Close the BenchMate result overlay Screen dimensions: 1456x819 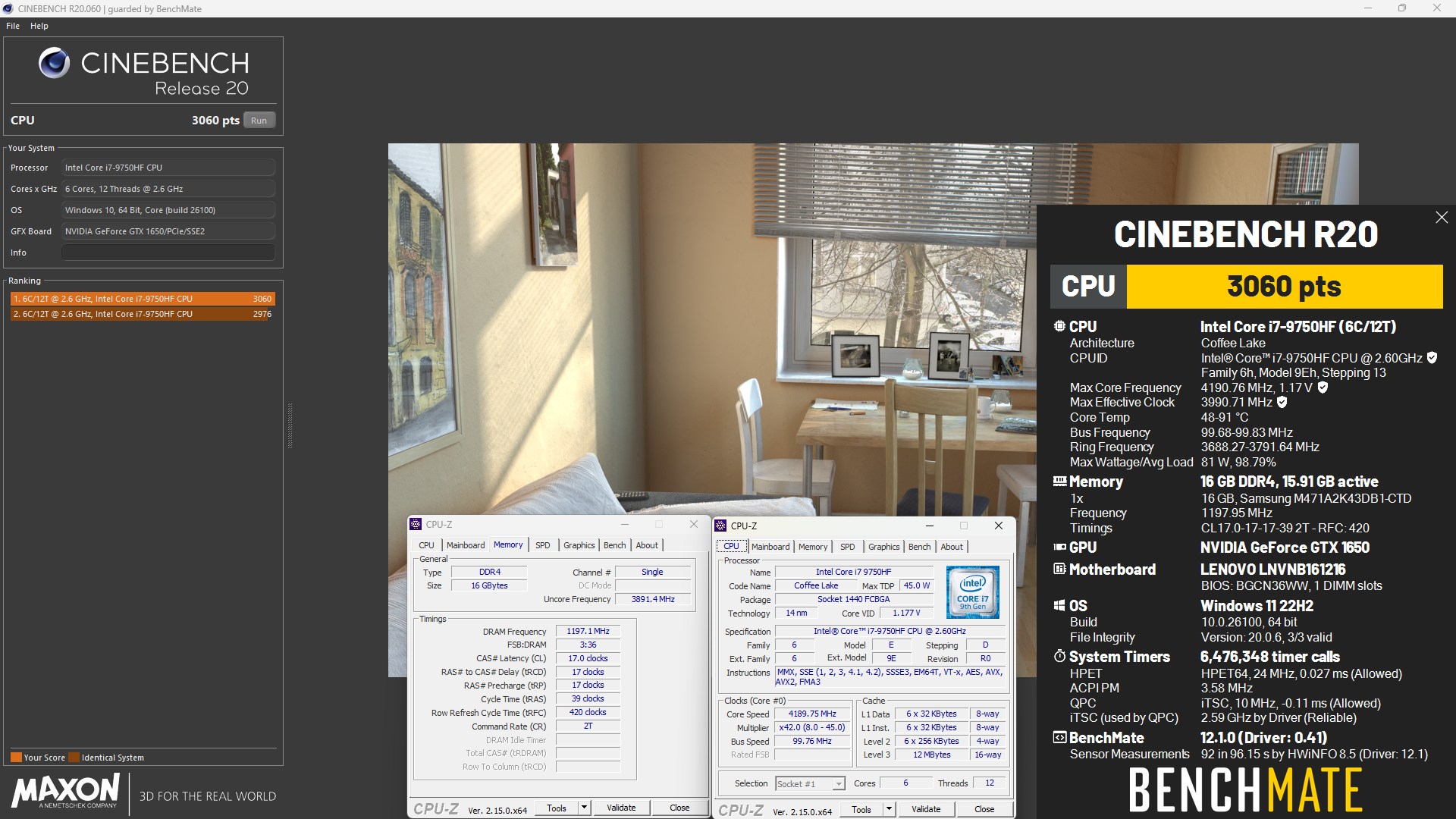(x=1441, y=218)
